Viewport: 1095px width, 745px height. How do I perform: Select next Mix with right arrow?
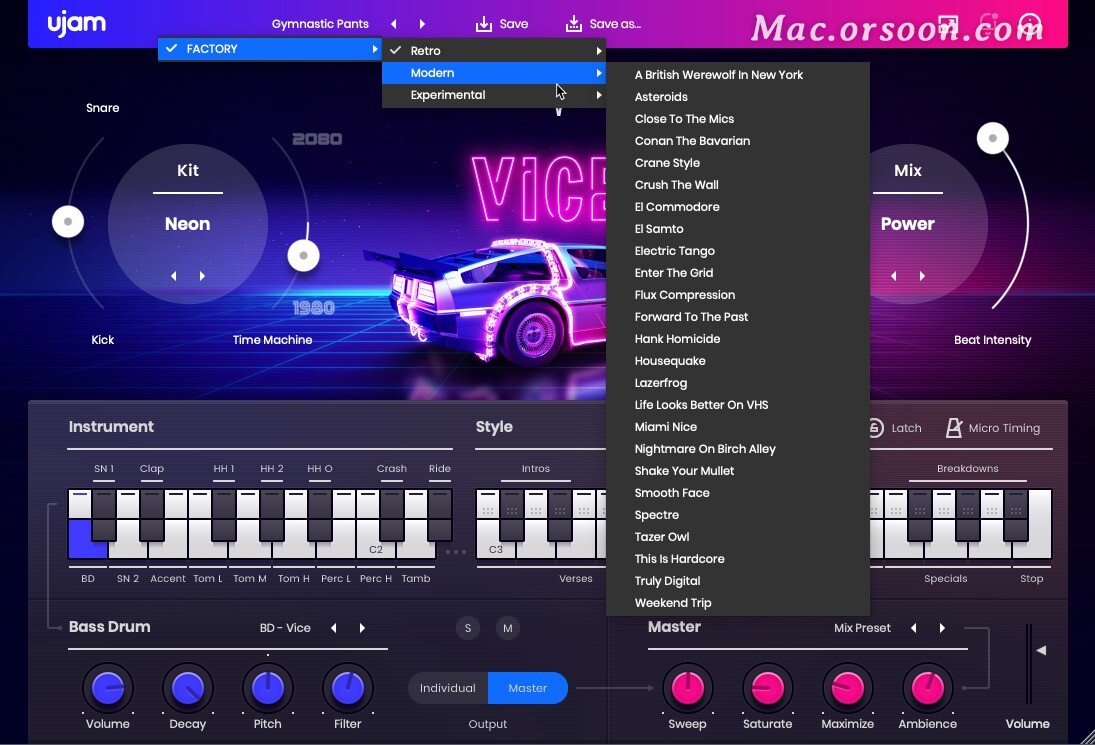pyautogui.click(x=922, y=276)
